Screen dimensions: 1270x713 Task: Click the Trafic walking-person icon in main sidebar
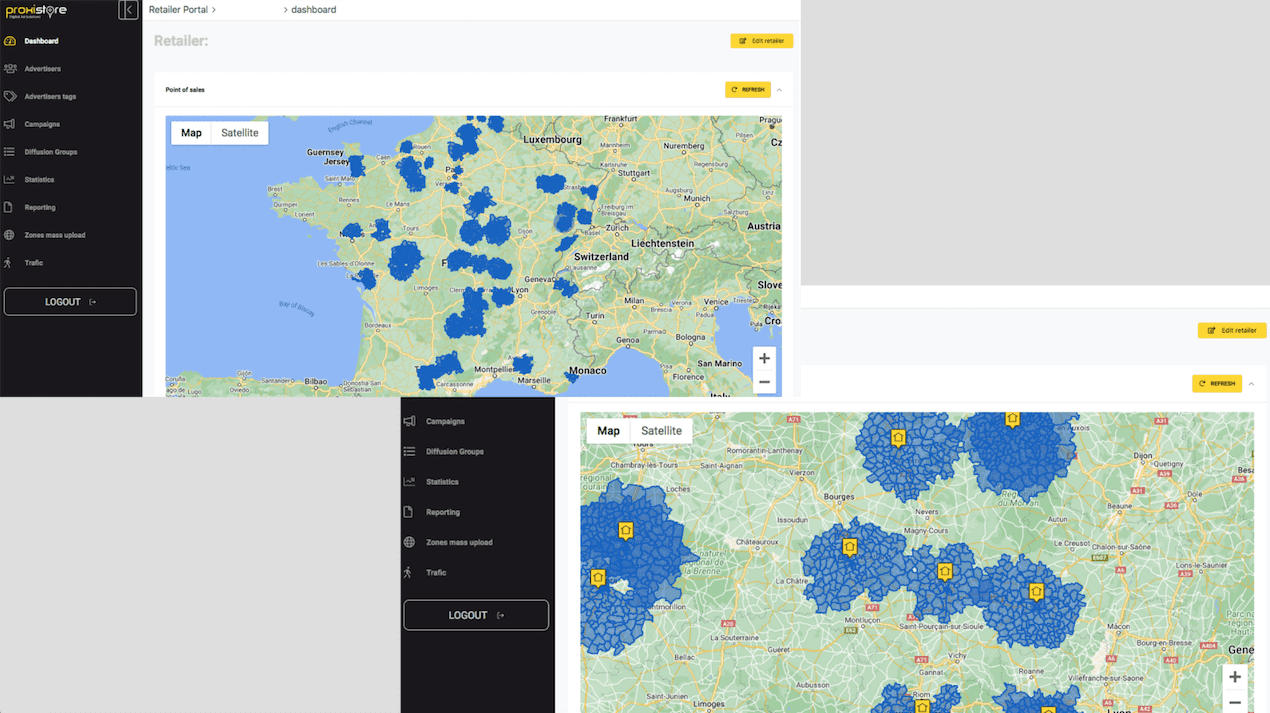(x=8, y=263)
